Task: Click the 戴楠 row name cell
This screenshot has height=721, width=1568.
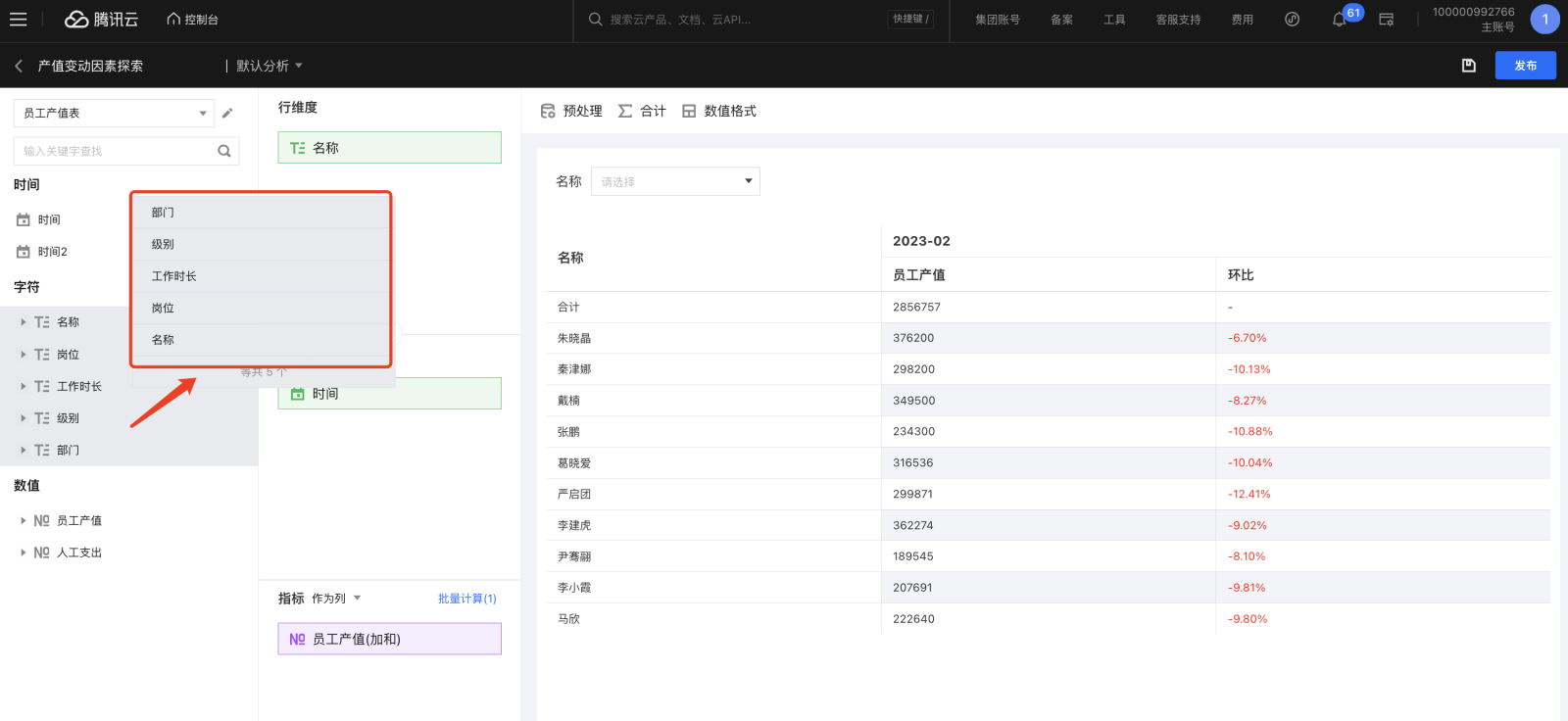Action: pos(568,401)
